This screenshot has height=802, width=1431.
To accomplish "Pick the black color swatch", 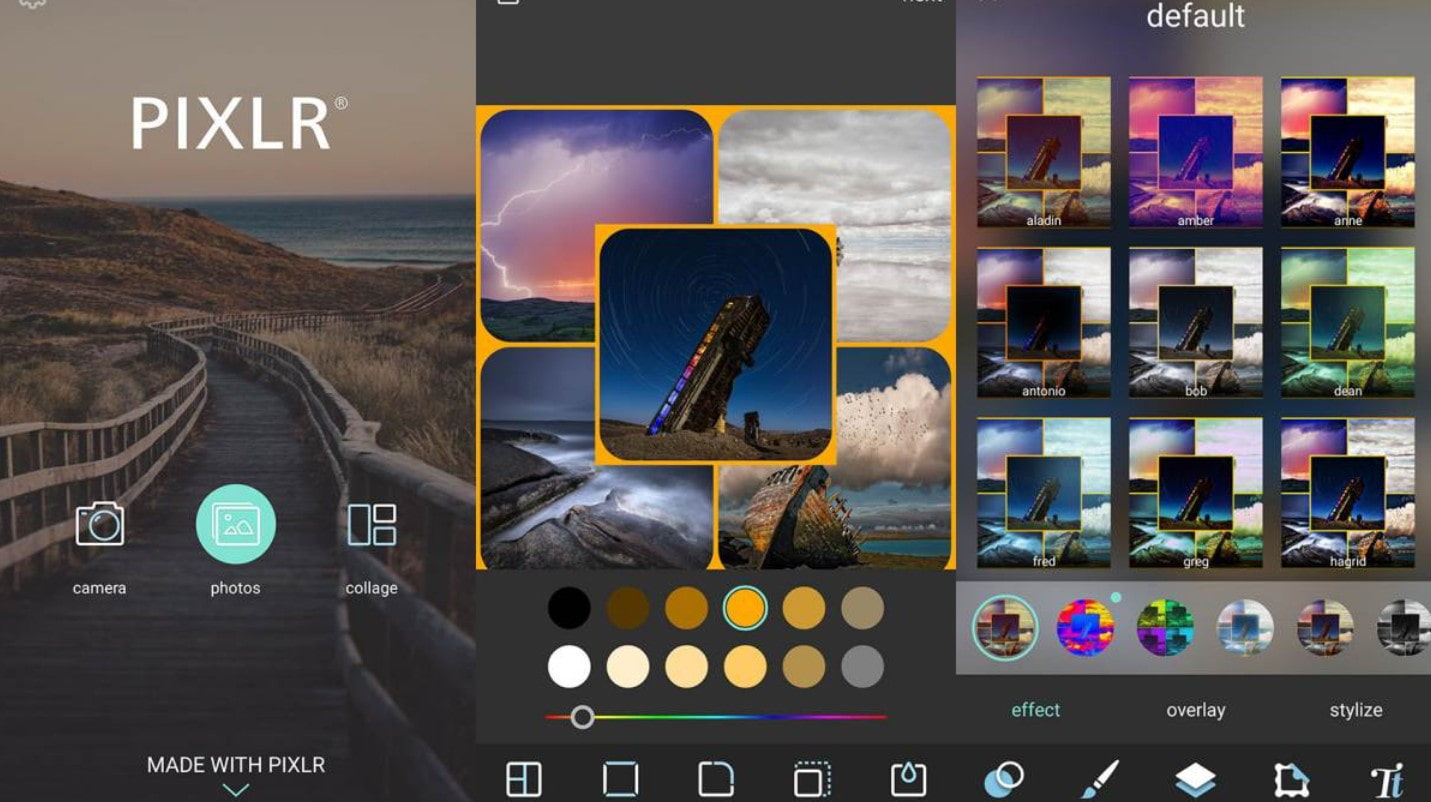I will click(x=569, y=608).
